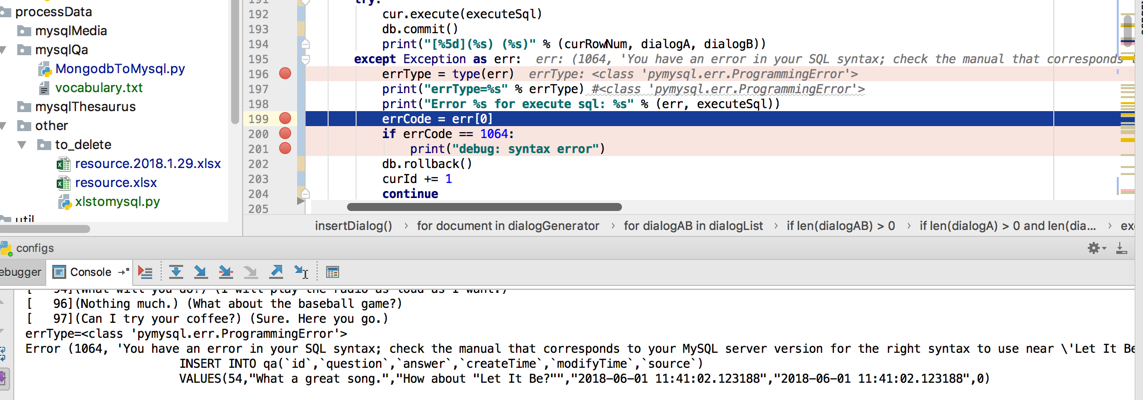
Task: Click insertDialog() breadcrumb
Action: [x=354, y=226]
